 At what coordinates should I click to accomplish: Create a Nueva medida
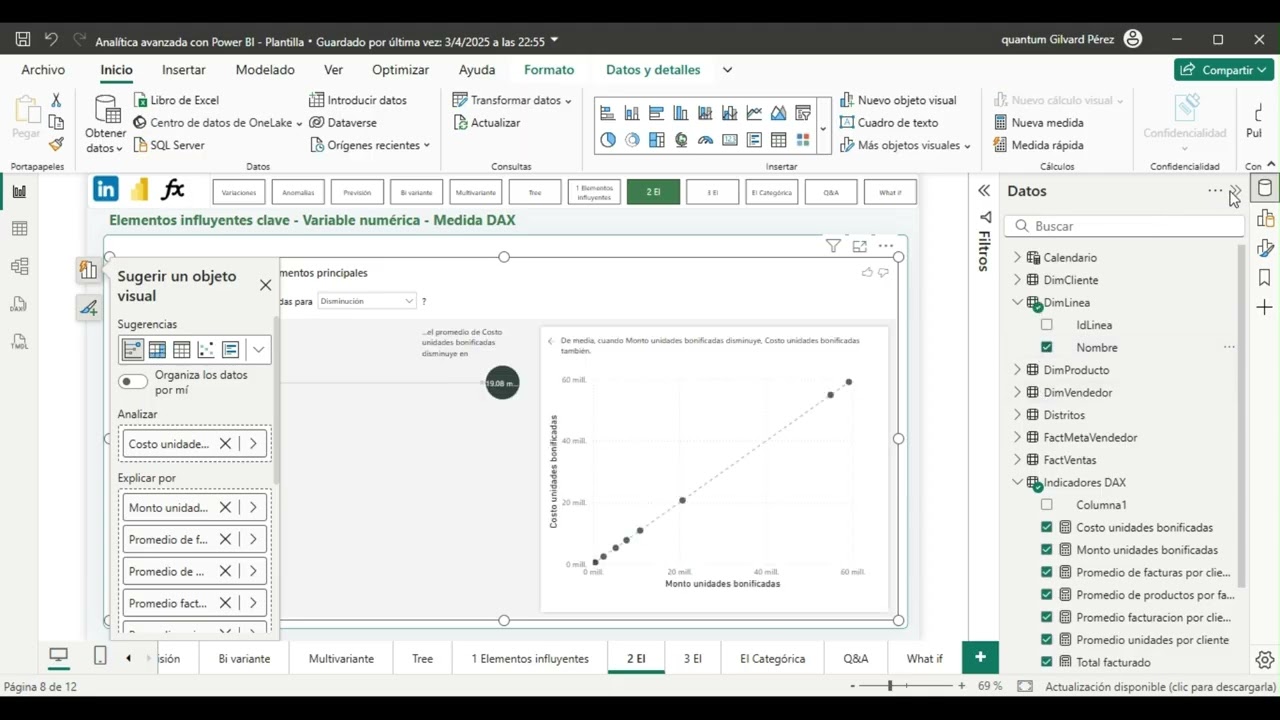pos(1039,122)
